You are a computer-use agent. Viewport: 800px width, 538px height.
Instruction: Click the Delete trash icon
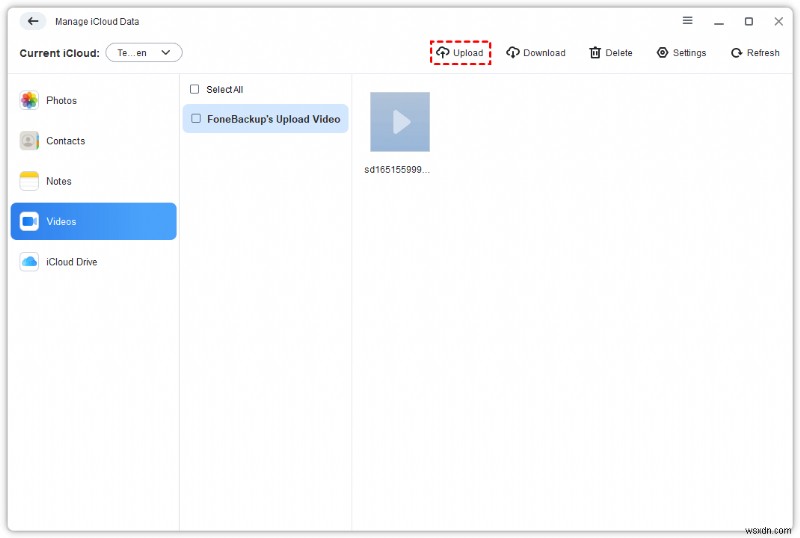coord(595,53)
